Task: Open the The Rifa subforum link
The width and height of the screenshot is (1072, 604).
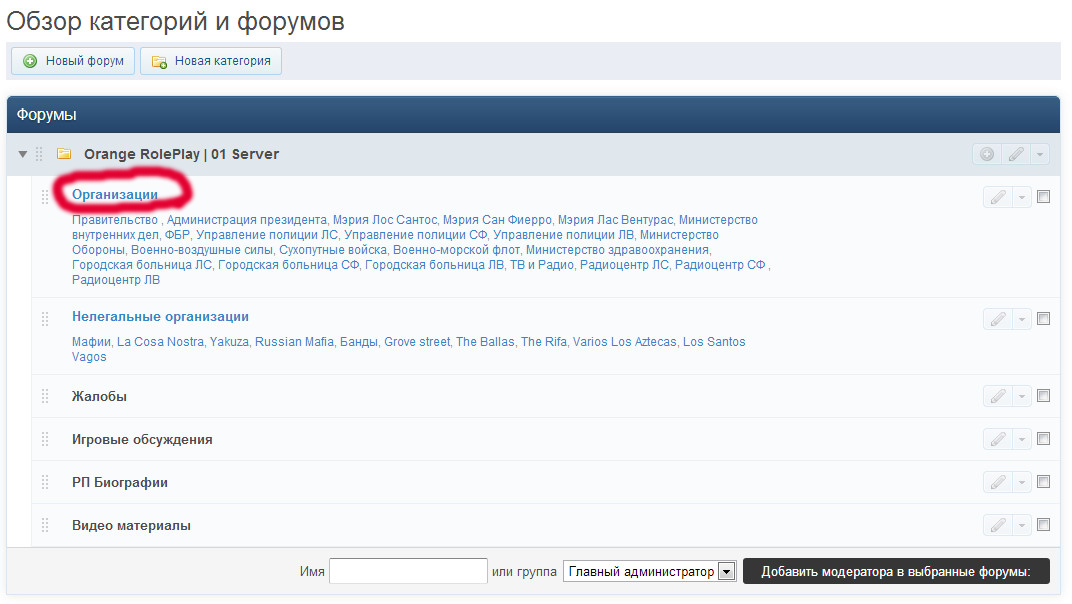Action: (x=544, y=341)
